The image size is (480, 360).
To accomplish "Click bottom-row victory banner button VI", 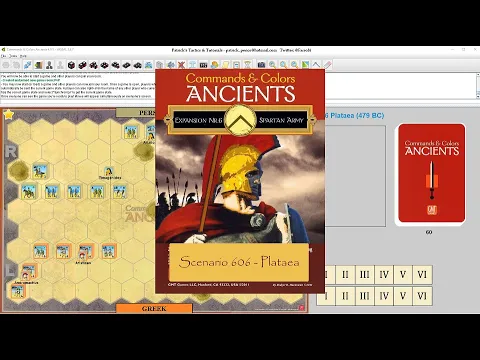I will pyautogui.click(x=422, y=296).
